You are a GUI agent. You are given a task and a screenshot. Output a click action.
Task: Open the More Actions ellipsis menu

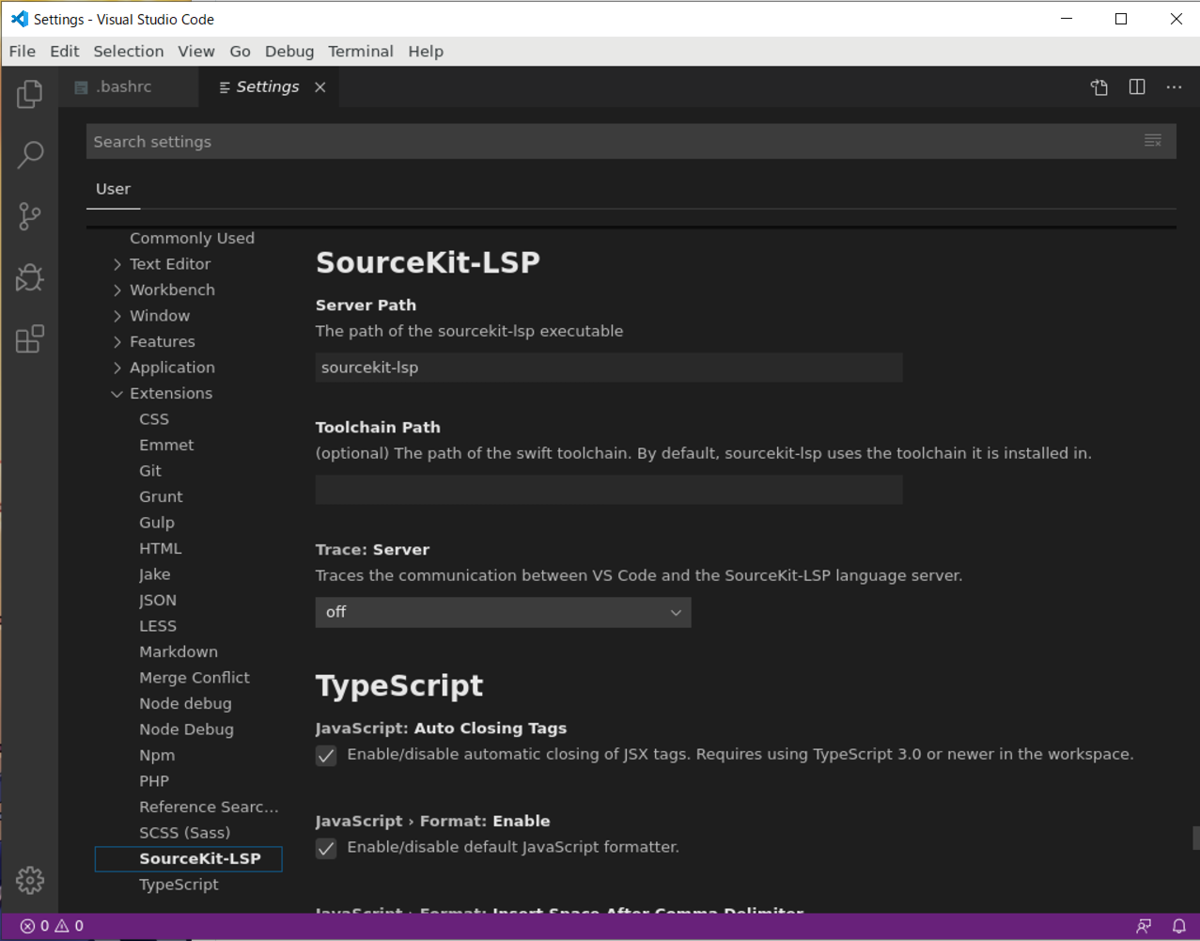click(x=1174, y=87)
